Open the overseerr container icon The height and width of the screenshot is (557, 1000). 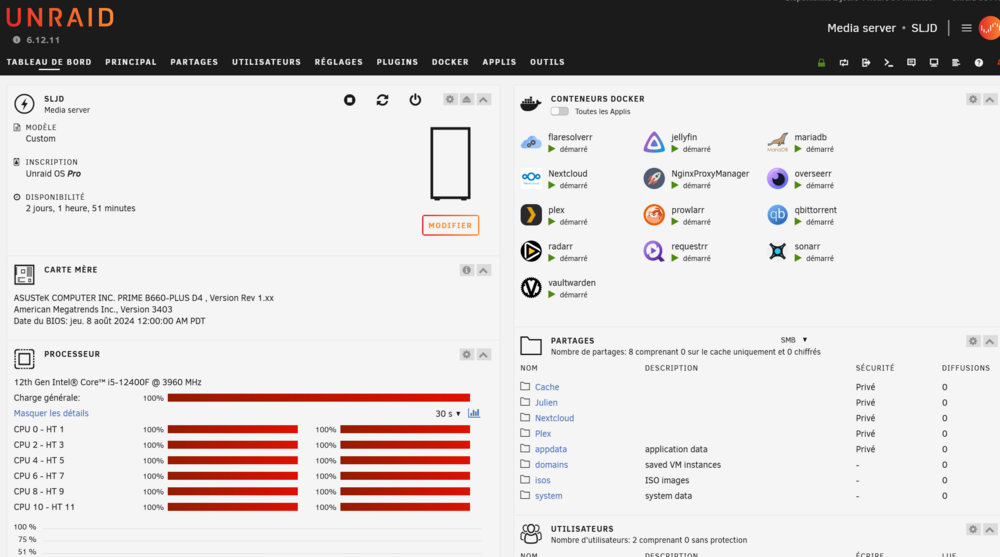pyautogui.click(x=777, y=179)
